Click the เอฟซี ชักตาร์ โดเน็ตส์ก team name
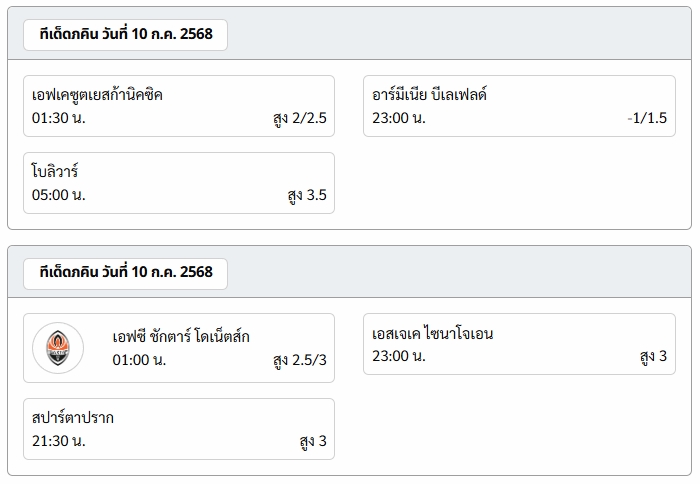The height and width of the screenshot is (484, 700). 181,337
